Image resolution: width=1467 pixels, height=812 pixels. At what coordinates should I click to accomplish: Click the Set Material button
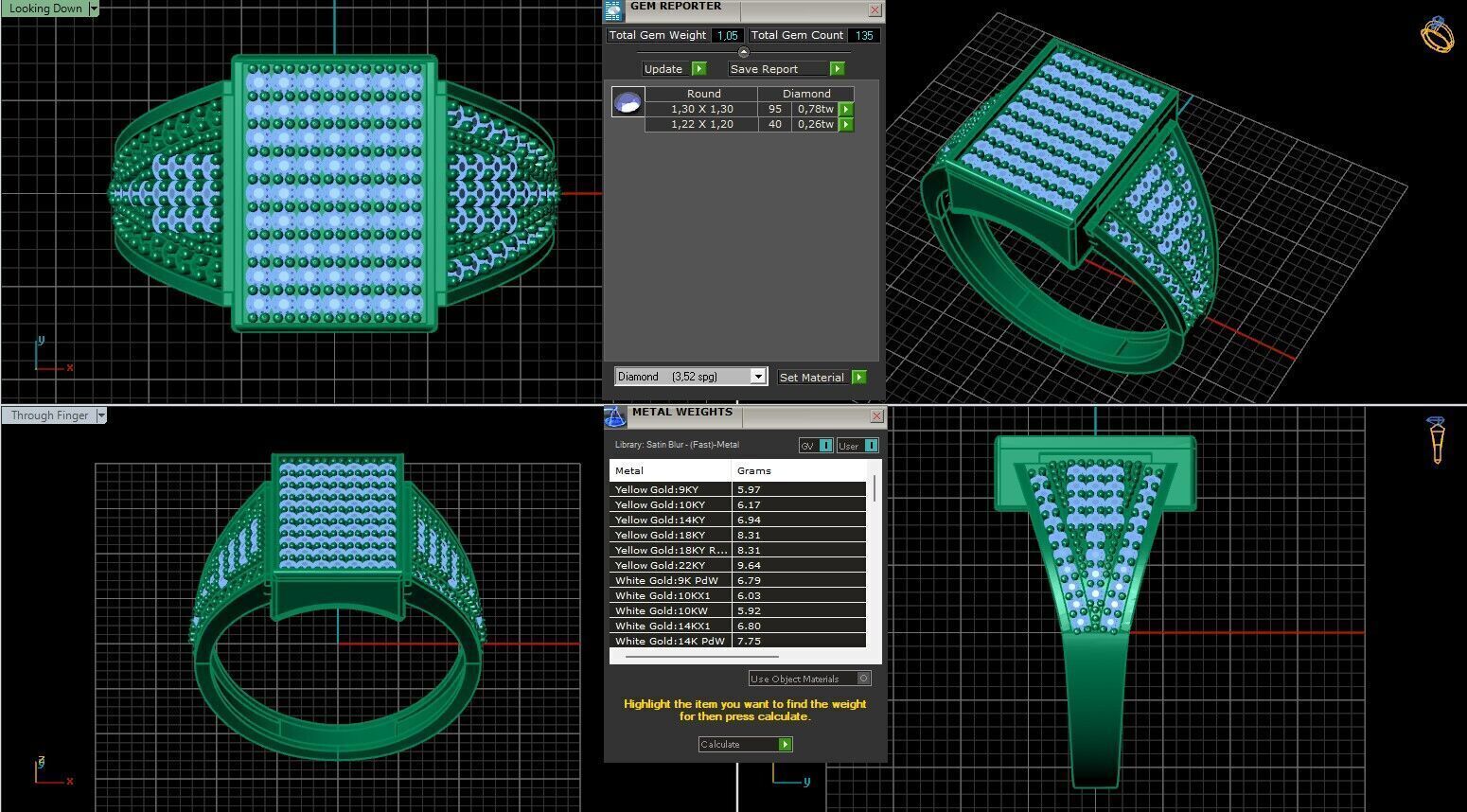point(813,377)
